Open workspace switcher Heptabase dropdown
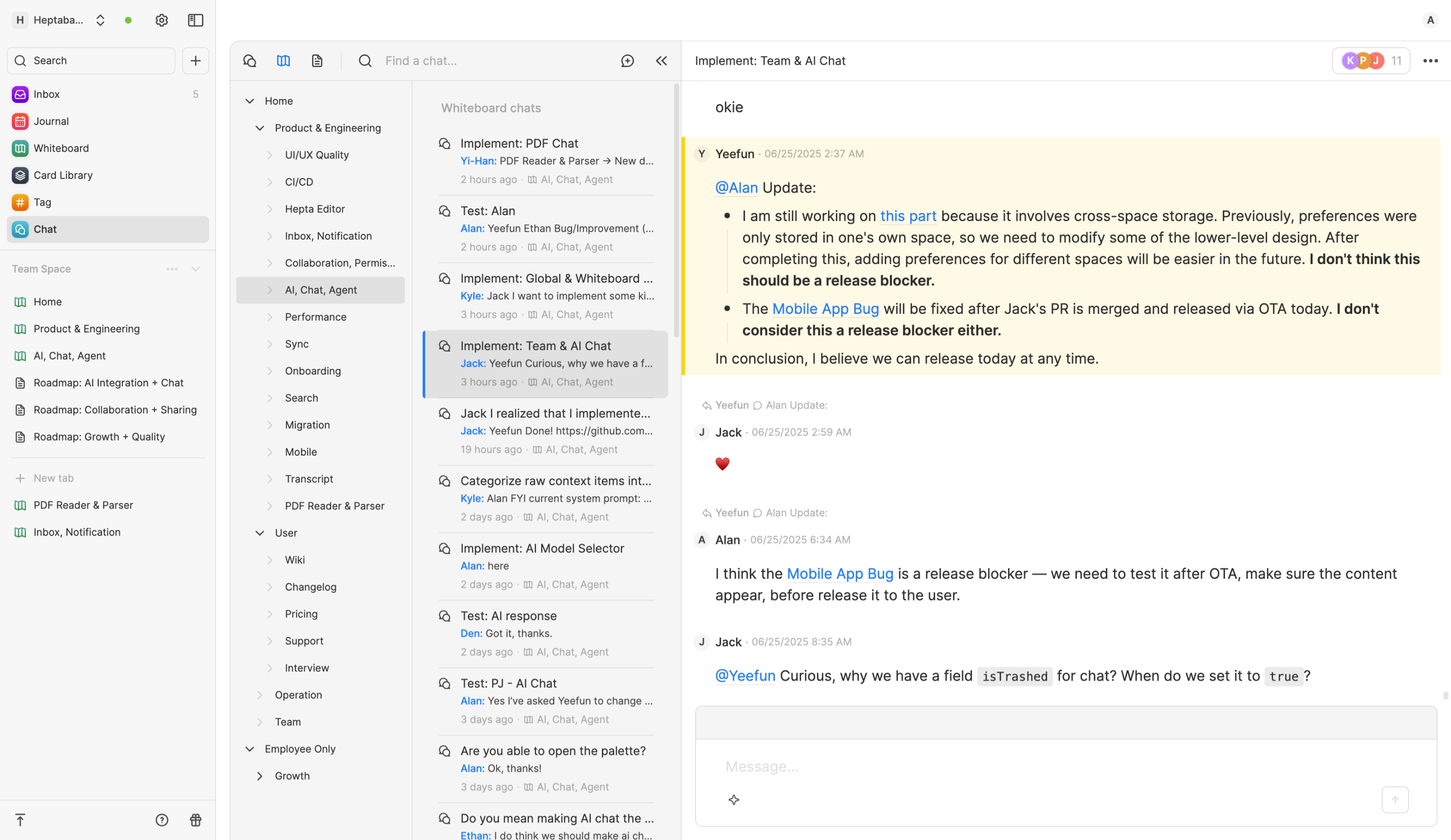The width and height of the screenshot is (1451, 840). 59,20
